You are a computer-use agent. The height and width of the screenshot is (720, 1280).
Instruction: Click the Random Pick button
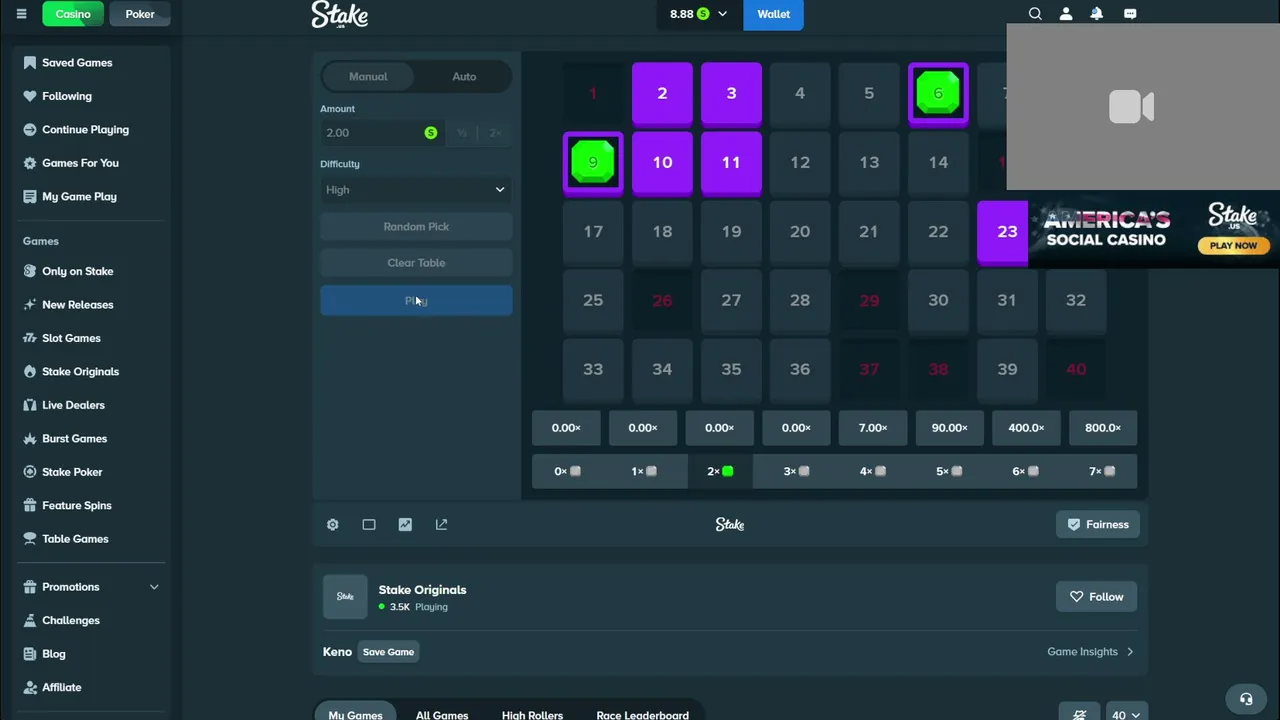point(416,226)
